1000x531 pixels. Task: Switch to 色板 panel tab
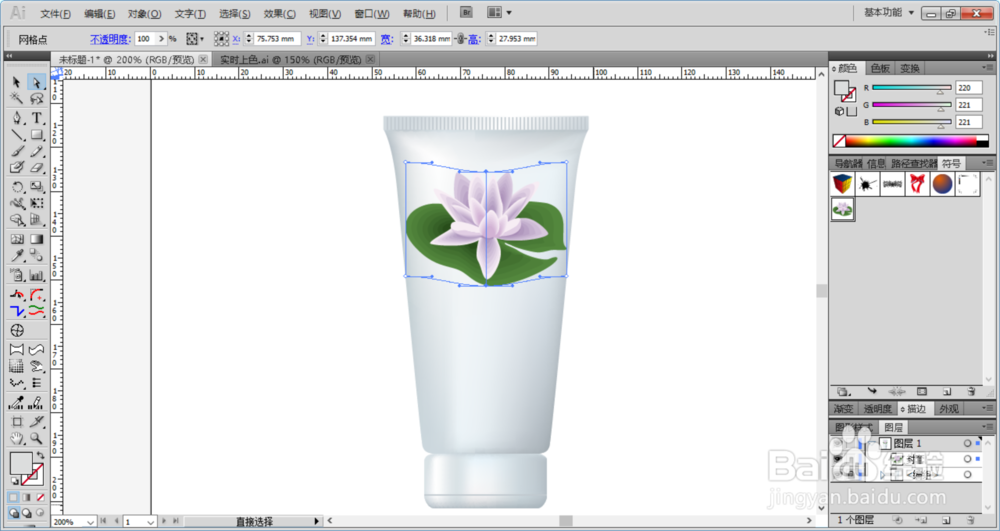[x=880, y=68]
